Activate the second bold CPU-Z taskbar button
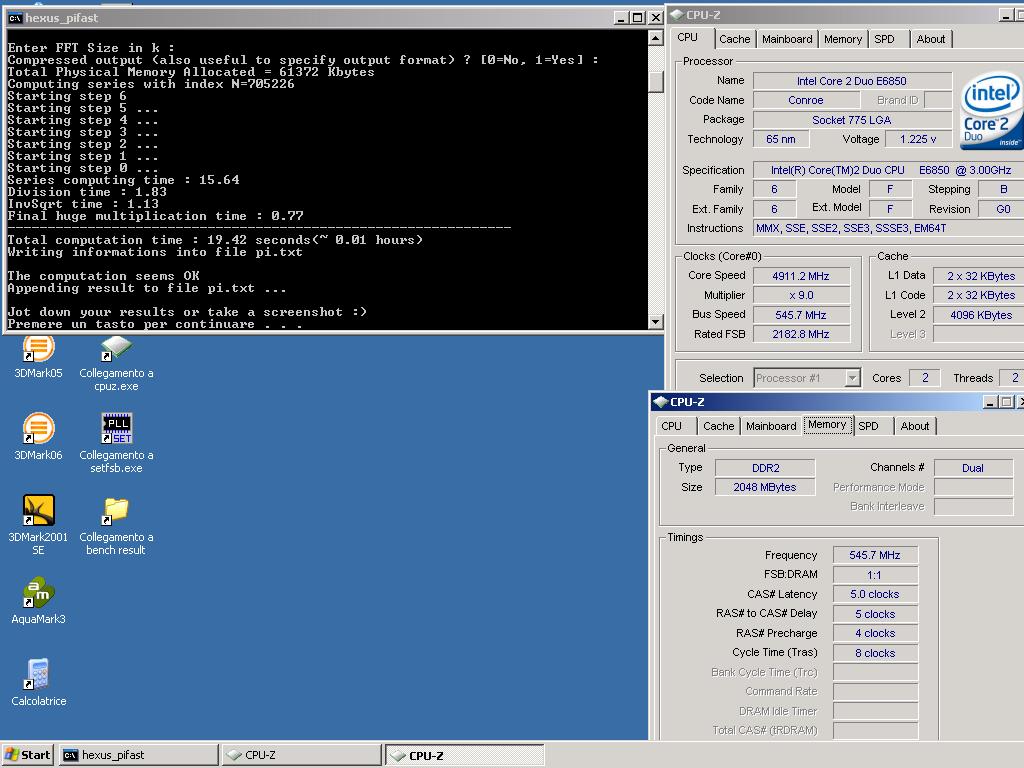 pos(464,755)
